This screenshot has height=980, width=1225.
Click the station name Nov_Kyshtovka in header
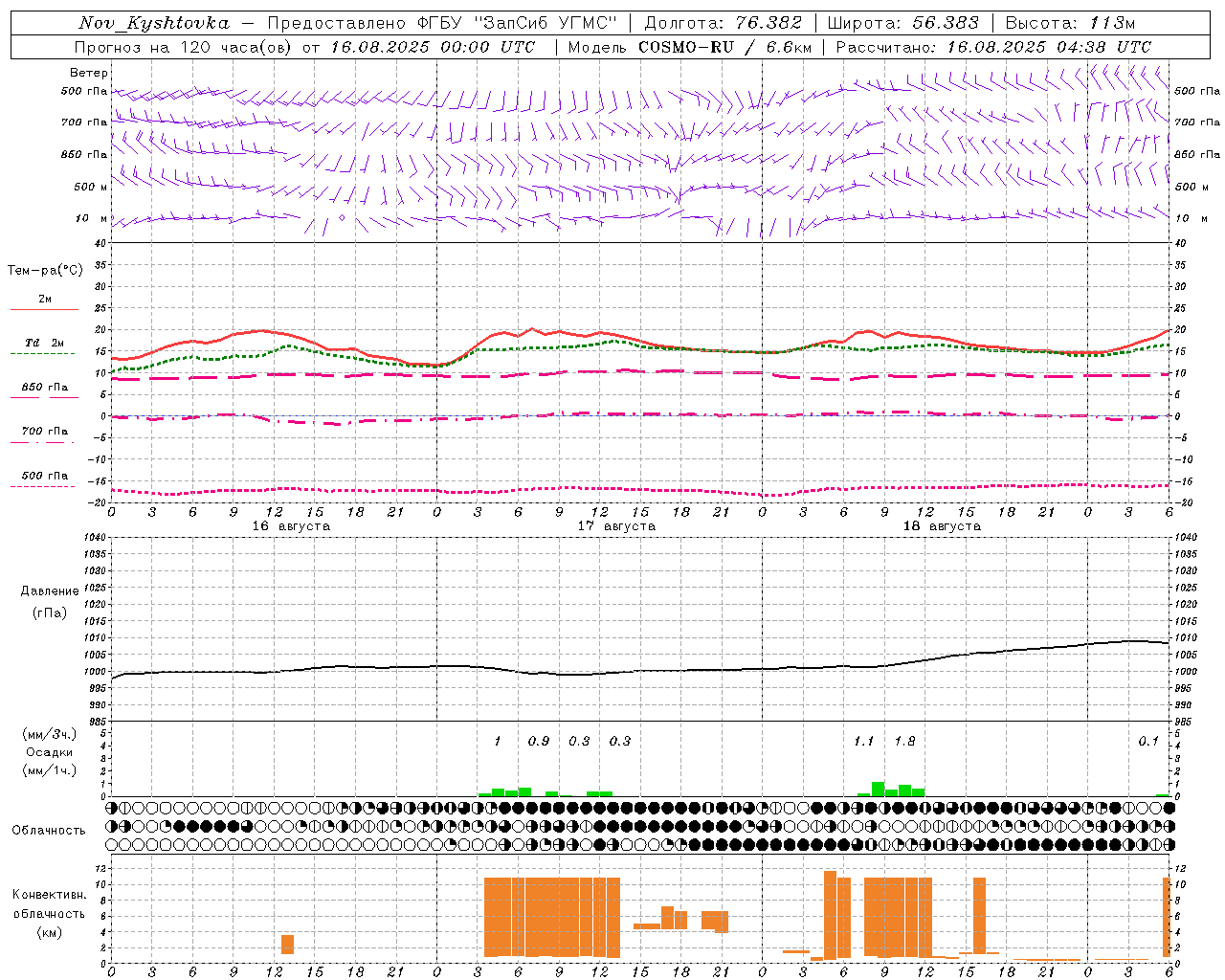point(155,23)
